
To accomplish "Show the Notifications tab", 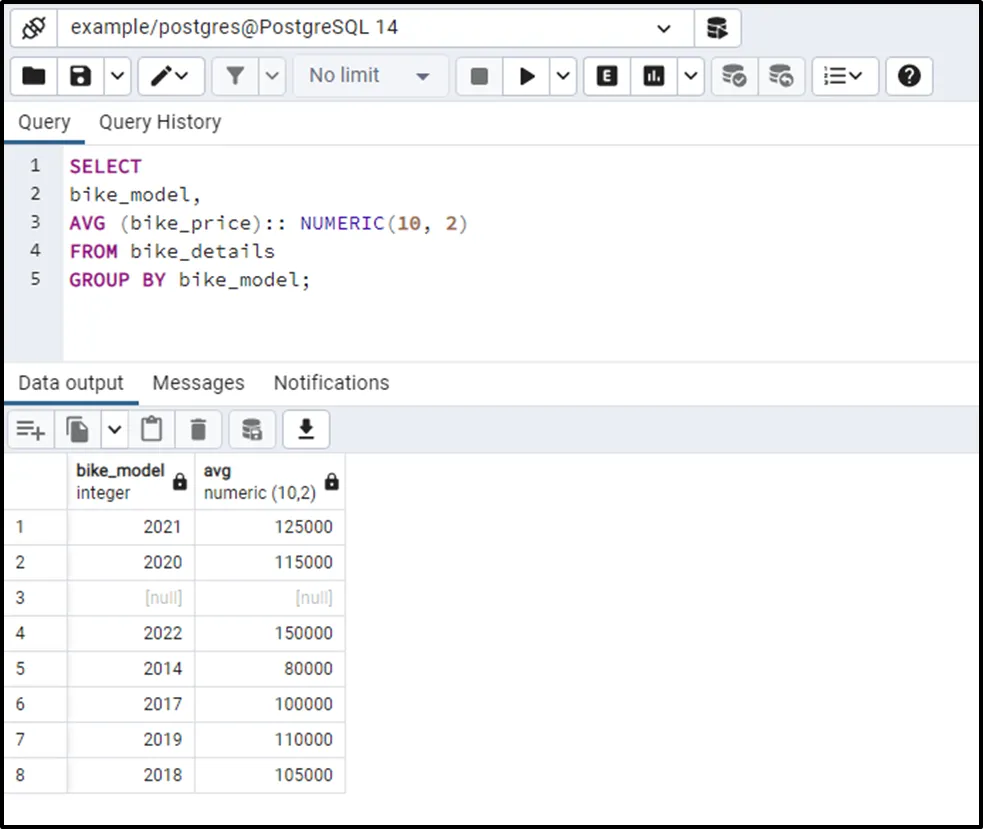I will (x=331, y=383).
